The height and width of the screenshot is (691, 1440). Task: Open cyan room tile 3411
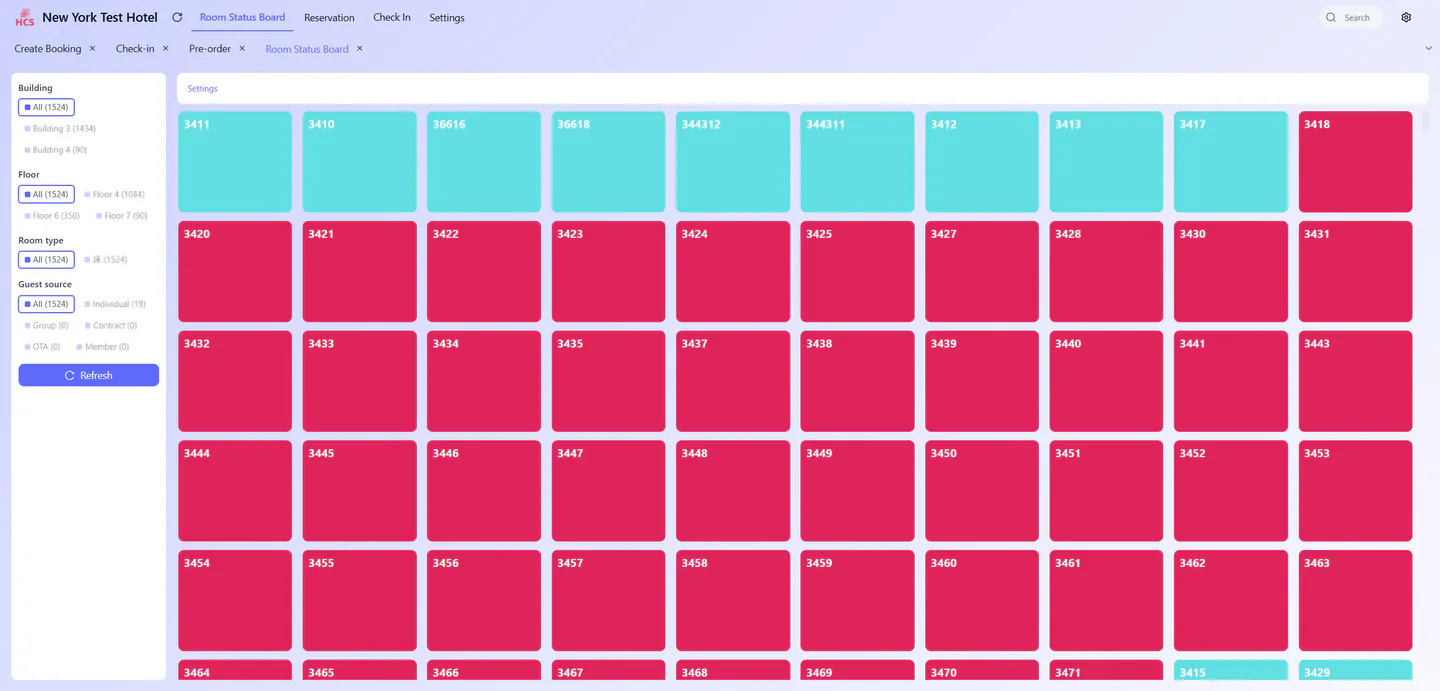pos(235,161)
